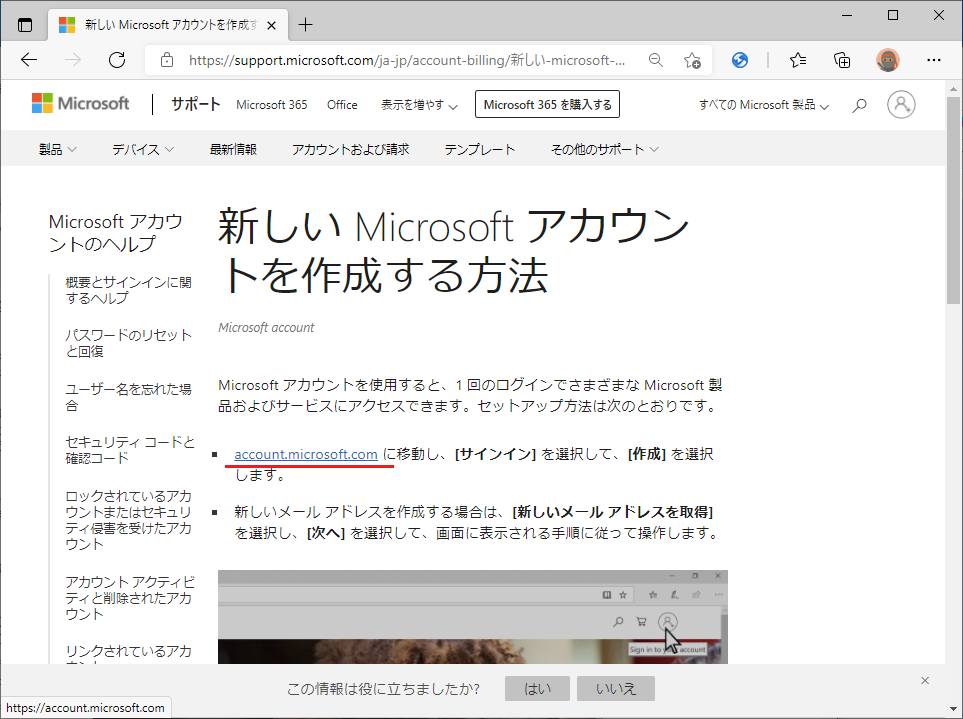Open Microsoft 365 header link
The image size is (963, 719).
271,105
